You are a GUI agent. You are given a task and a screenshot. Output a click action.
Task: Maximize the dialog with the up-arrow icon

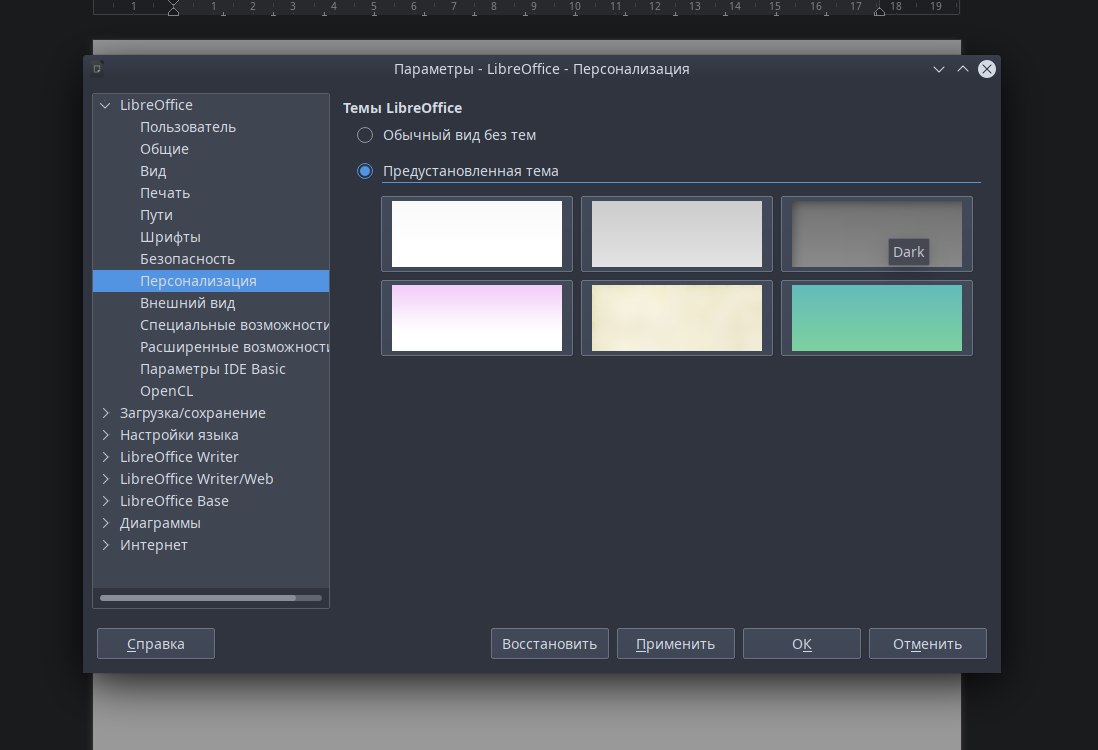pyautogui.click(x=963, y=69)
